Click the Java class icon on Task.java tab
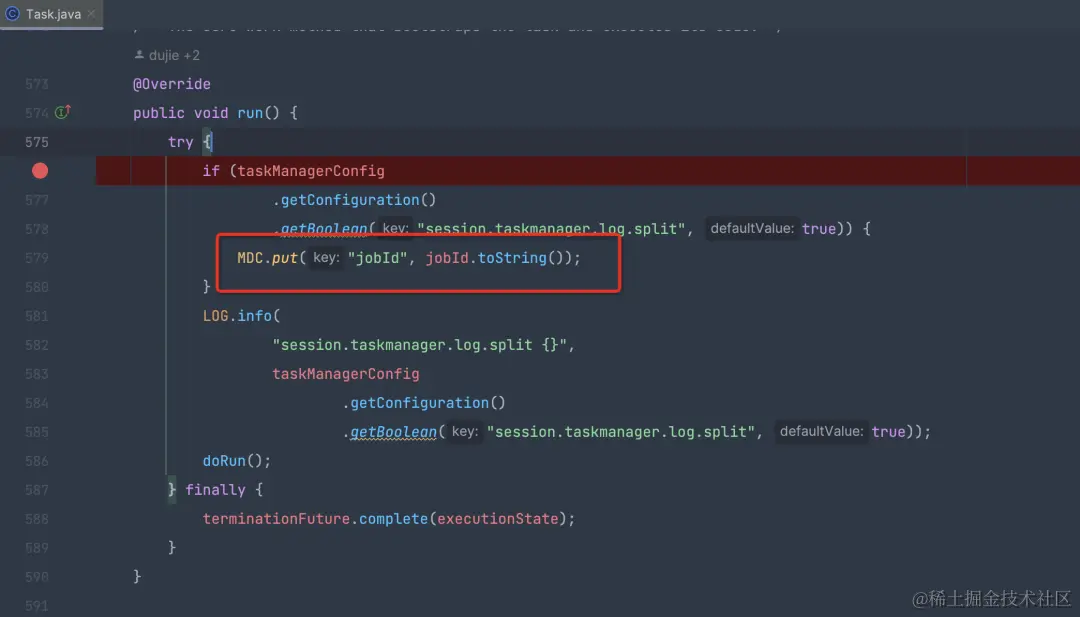 click(12, 14)
